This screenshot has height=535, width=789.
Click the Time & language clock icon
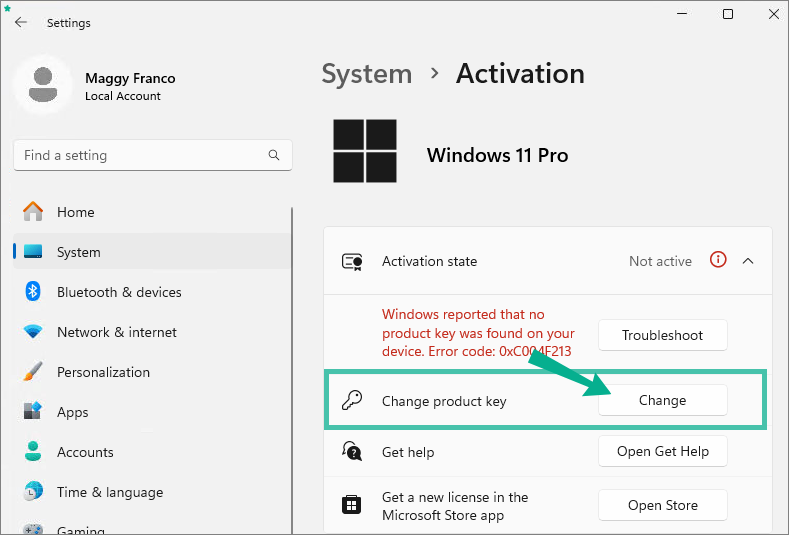click(33, 491)
